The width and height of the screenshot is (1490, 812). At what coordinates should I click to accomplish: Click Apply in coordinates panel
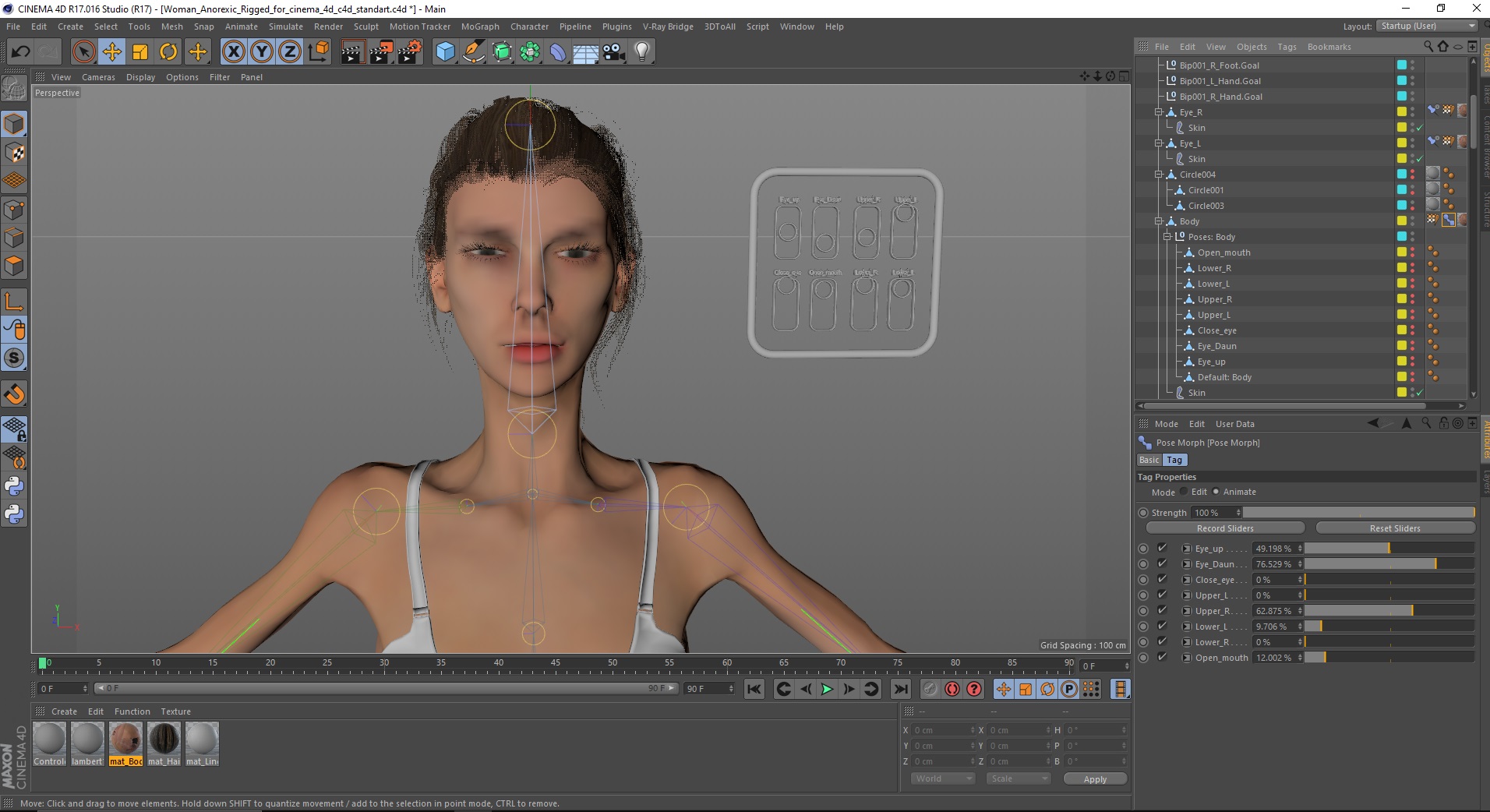point(1095,779)
